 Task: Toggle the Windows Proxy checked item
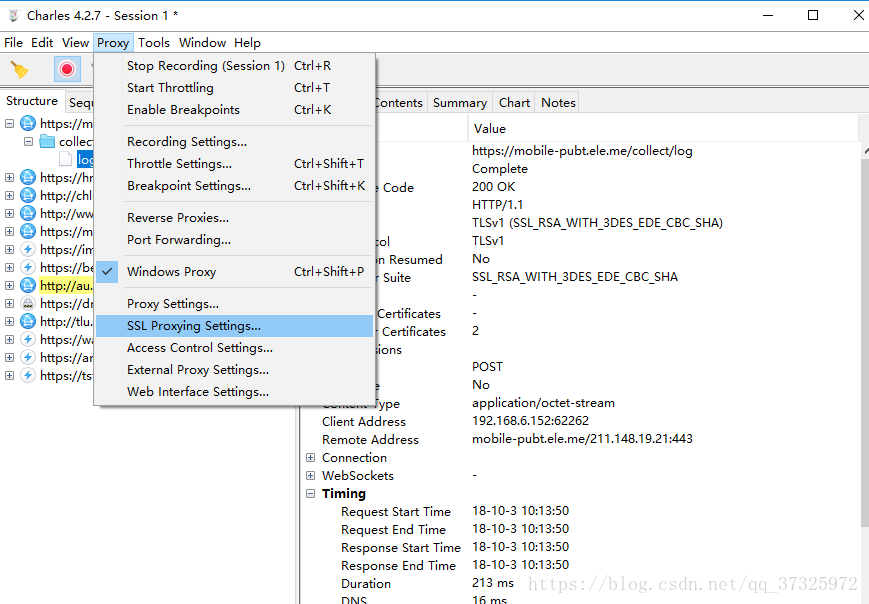(x=234, y=272)
